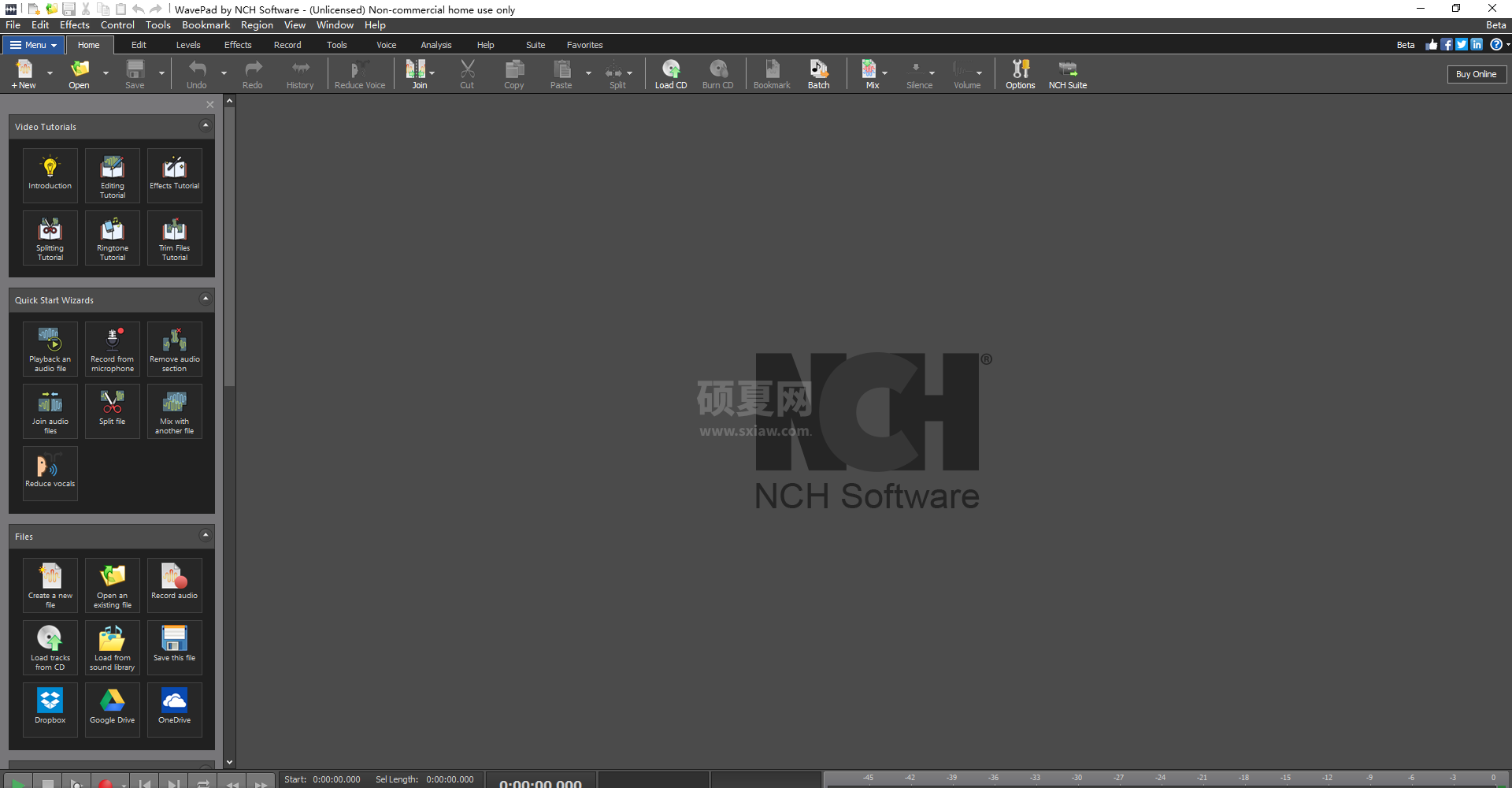The width and height of the screenshot is (1512, 788).
Task: Click the Silence toolbar icon
Action: point(917,74)
